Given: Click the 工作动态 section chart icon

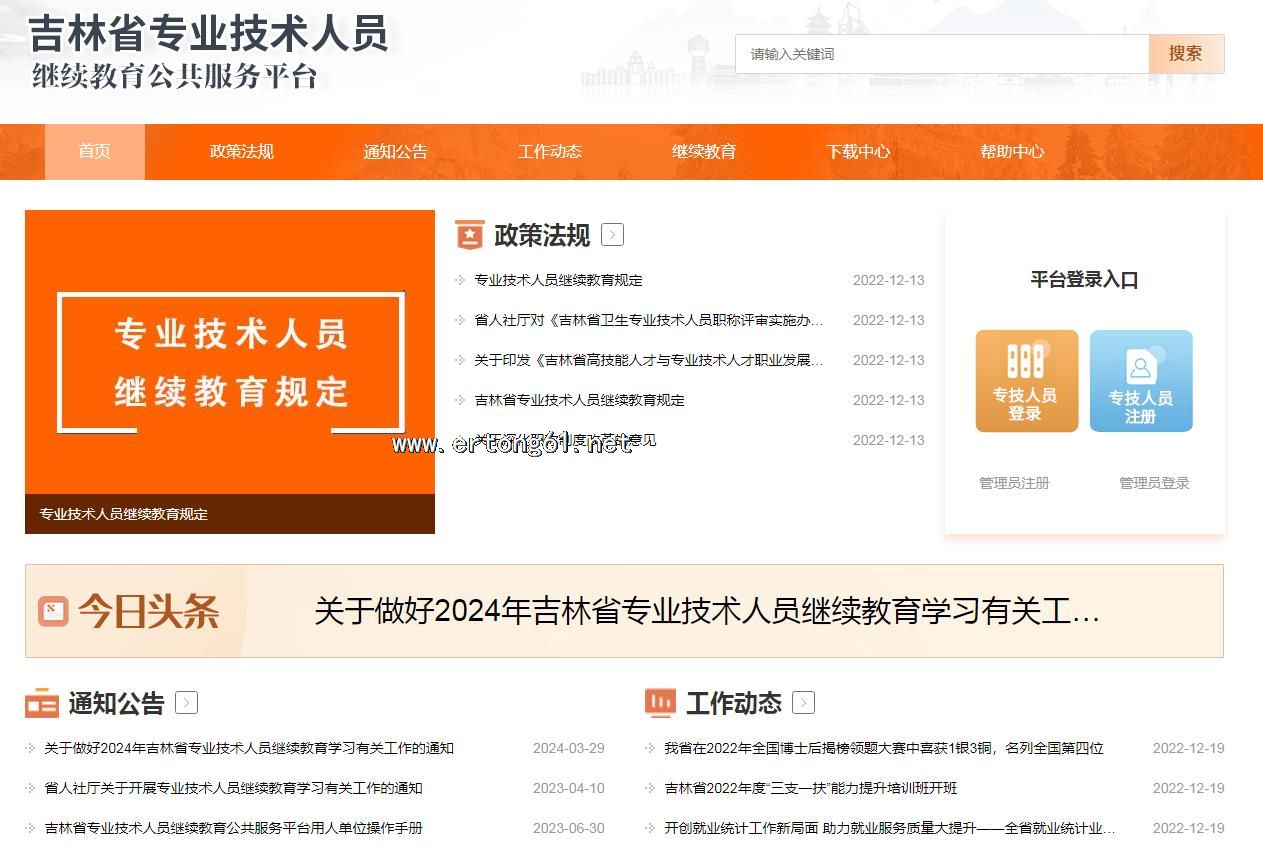Looking at the screenshot, I should pos(660,703).
